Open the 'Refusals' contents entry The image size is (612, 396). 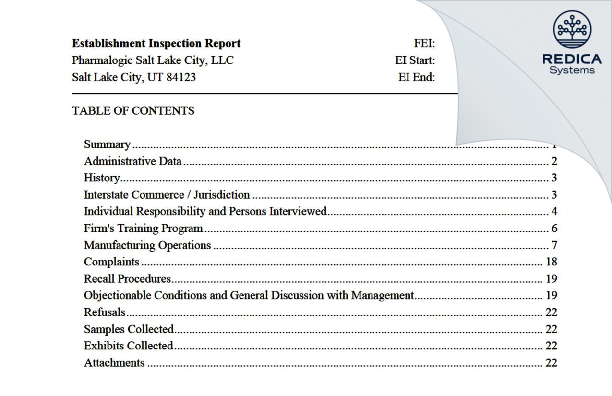[320, 312]
